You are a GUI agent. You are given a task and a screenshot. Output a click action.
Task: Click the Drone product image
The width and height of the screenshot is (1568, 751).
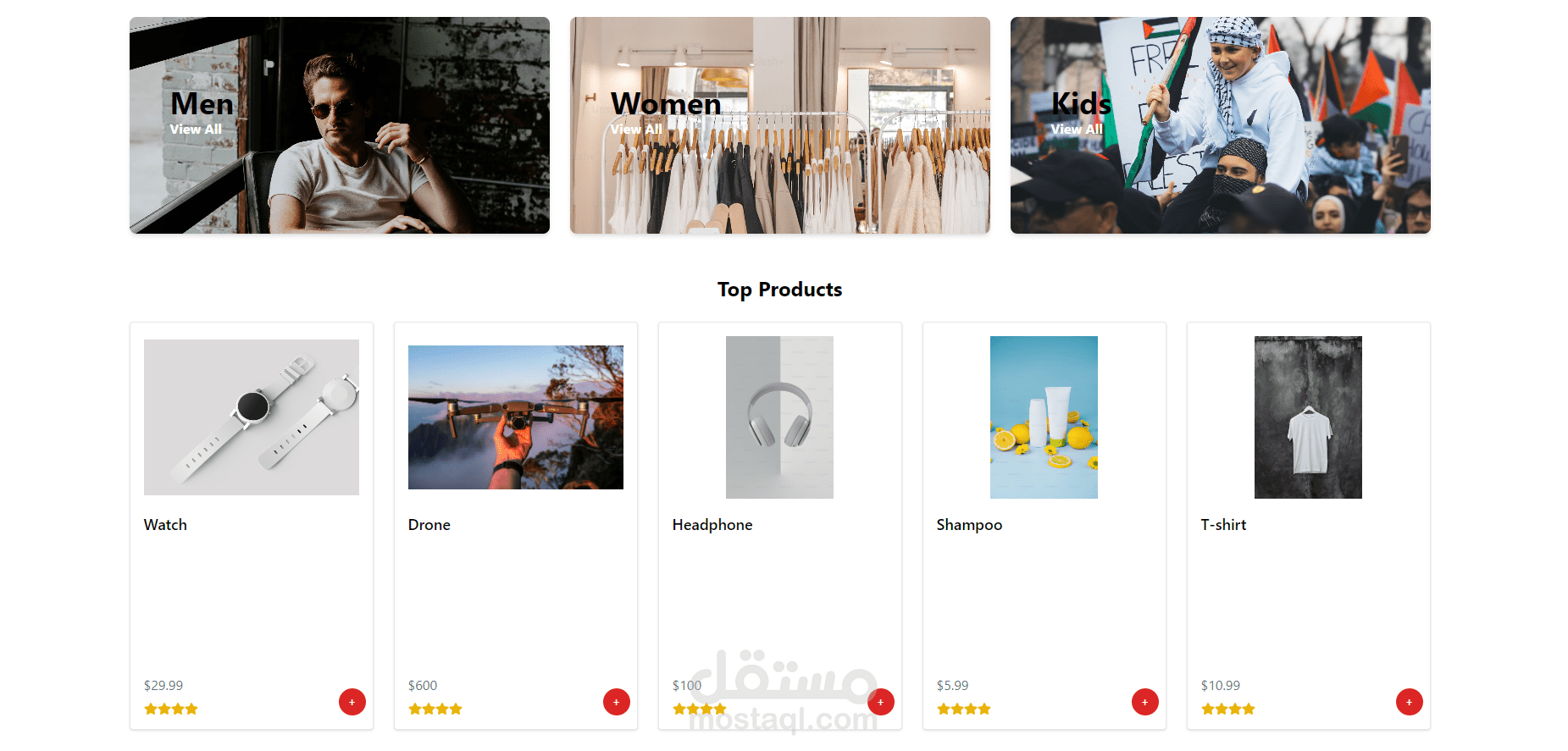tap(516, 417)
